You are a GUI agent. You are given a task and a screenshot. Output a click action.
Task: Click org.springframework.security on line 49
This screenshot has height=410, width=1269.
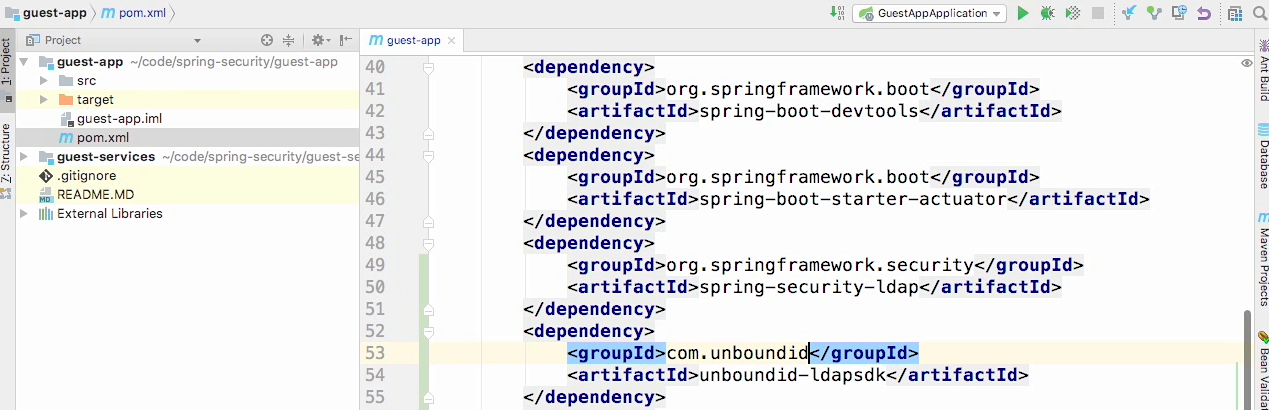tap(820, 265)
